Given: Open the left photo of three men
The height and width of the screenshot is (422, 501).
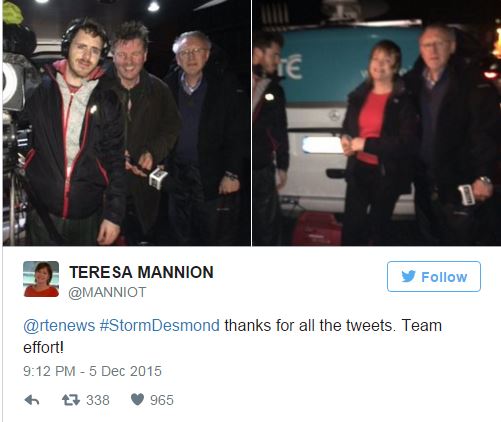Looking at the screenshot, I should 127,123.
